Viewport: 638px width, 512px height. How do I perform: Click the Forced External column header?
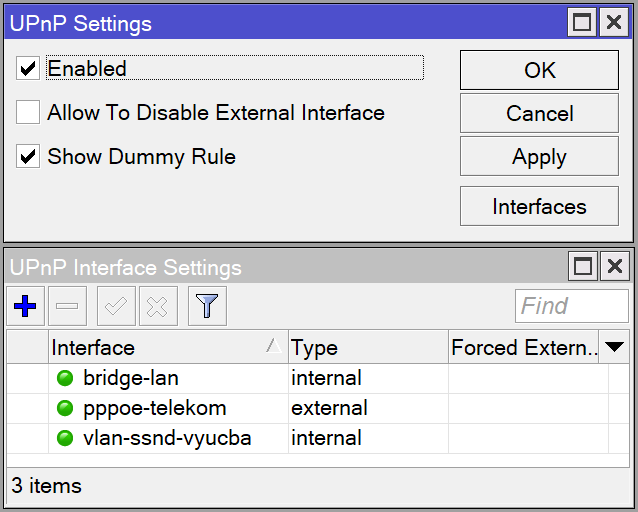coord(523,347)
